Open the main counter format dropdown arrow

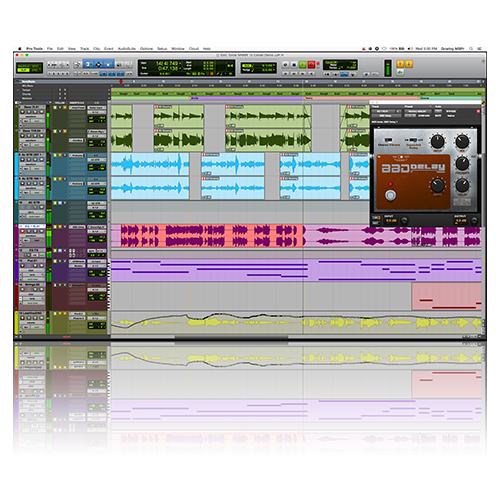coord(180,63)
